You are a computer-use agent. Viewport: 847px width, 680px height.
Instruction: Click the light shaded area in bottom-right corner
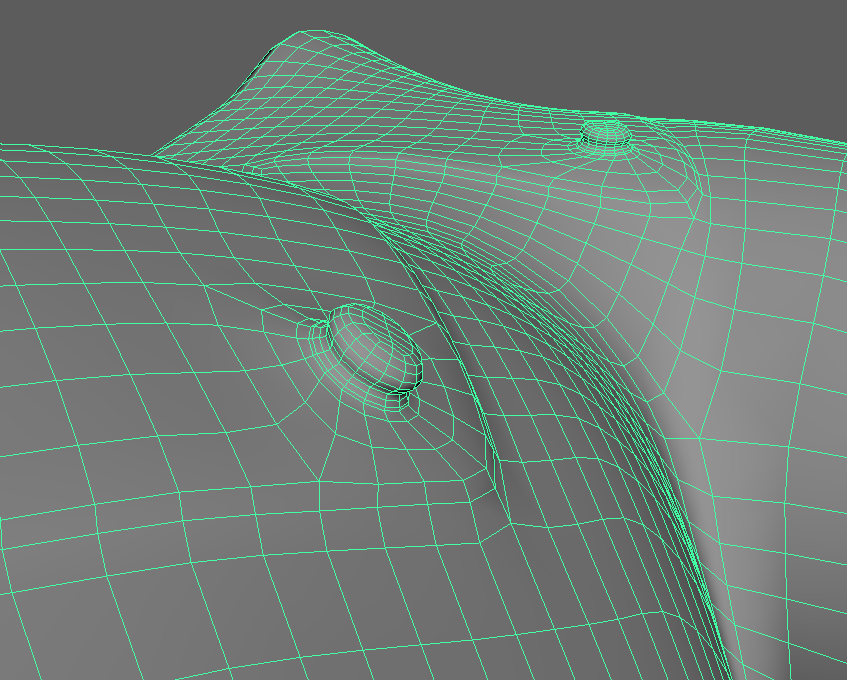(x=800, y=620)
